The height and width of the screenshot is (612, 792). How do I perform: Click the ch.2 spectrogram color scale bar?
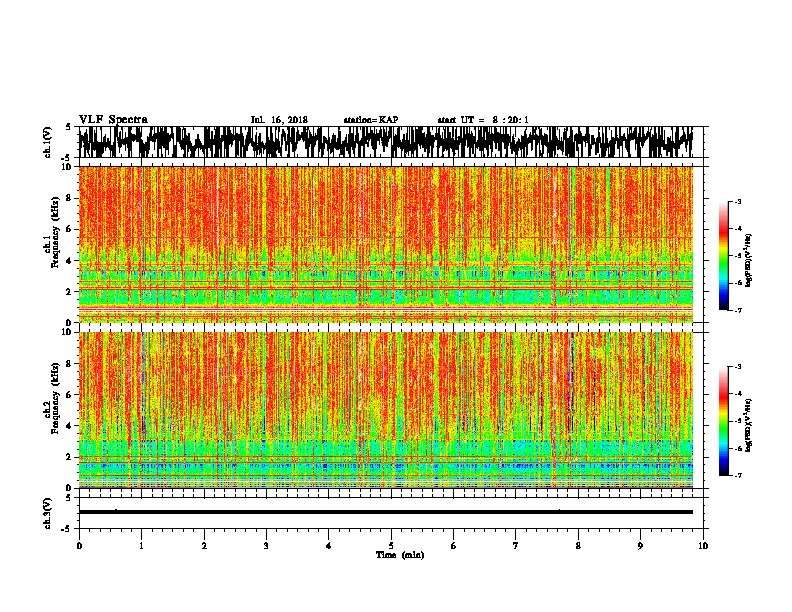pyautogui.click(x=723, y=421)
